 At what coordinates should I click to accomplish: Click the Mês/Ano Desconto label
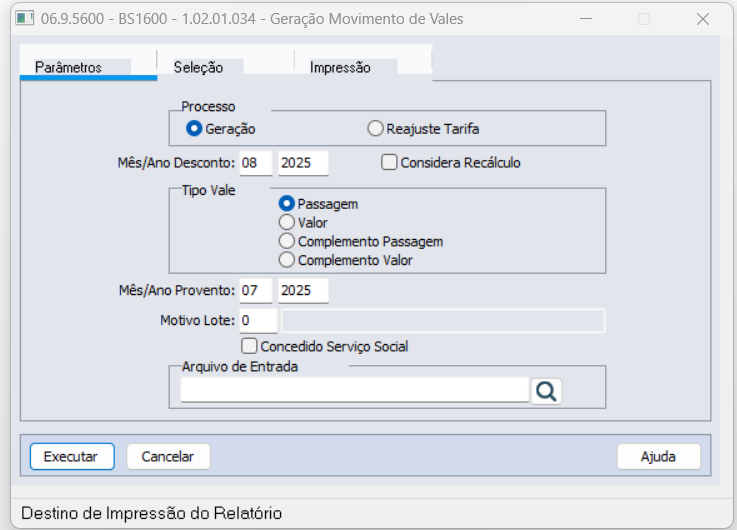tap(176, 163)
